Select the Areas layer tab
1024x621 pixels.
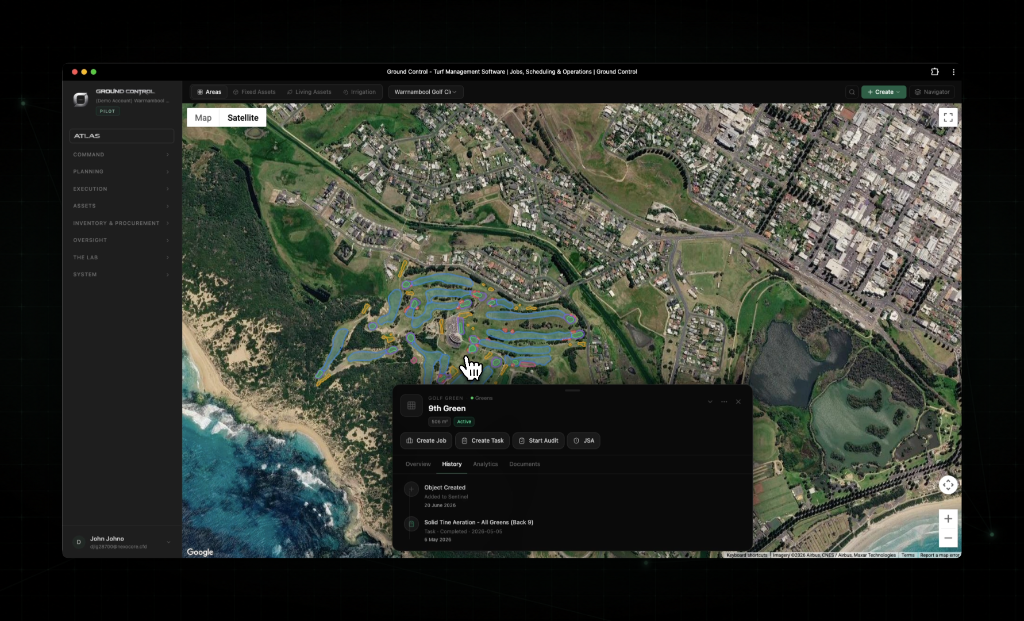209,92
